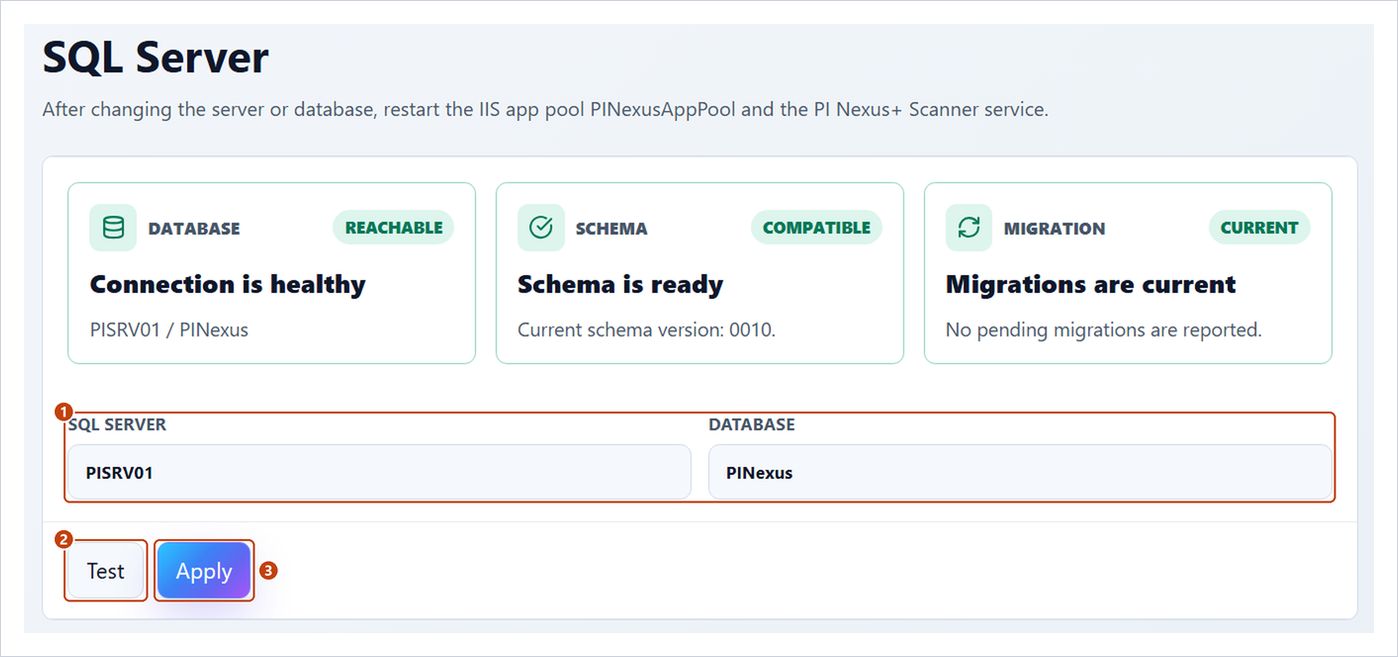Click the migration refresh arrows icon
1398x657 pixels.
[x=969, y=228]
